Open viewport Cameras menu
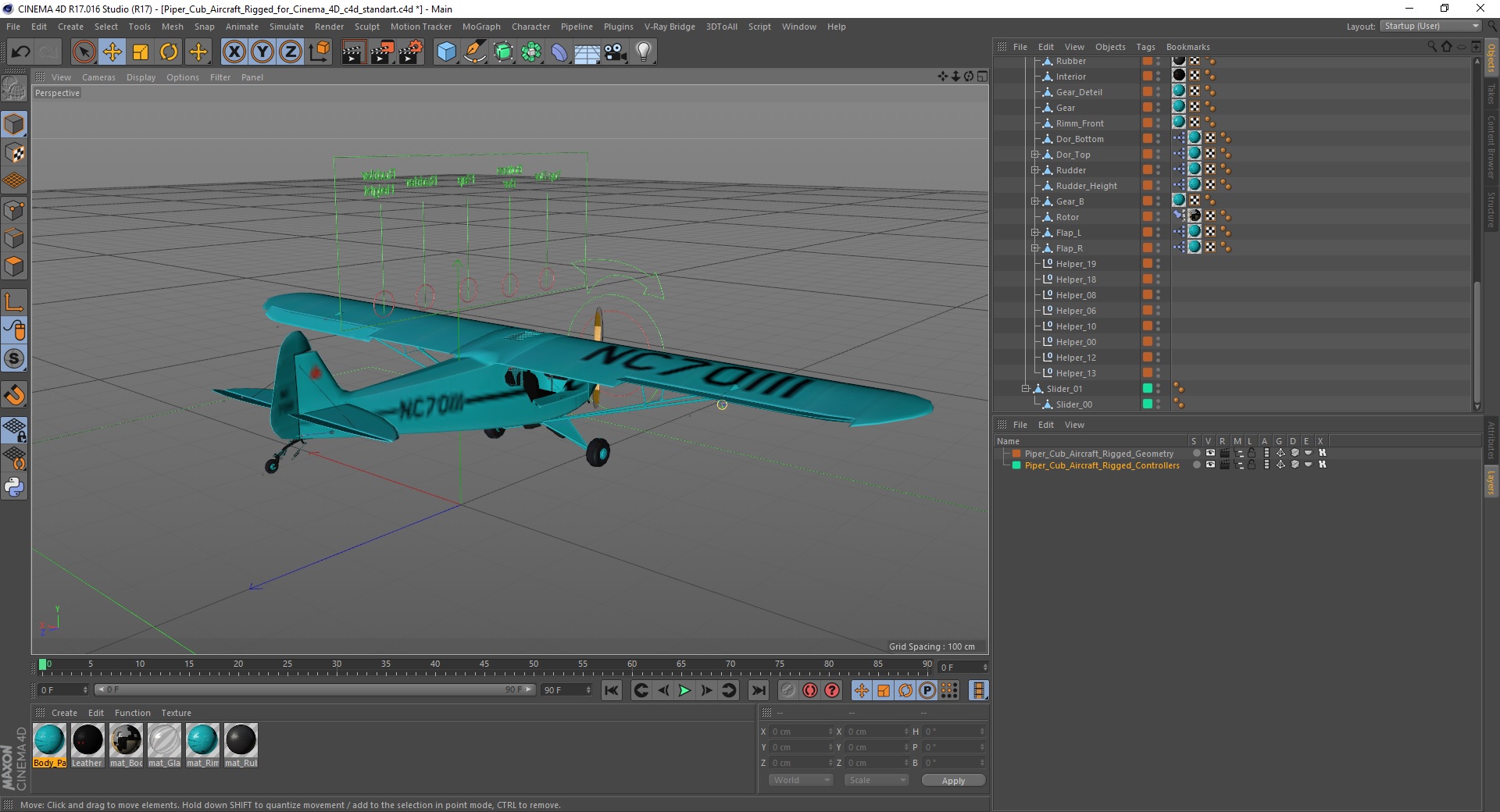 98,77
